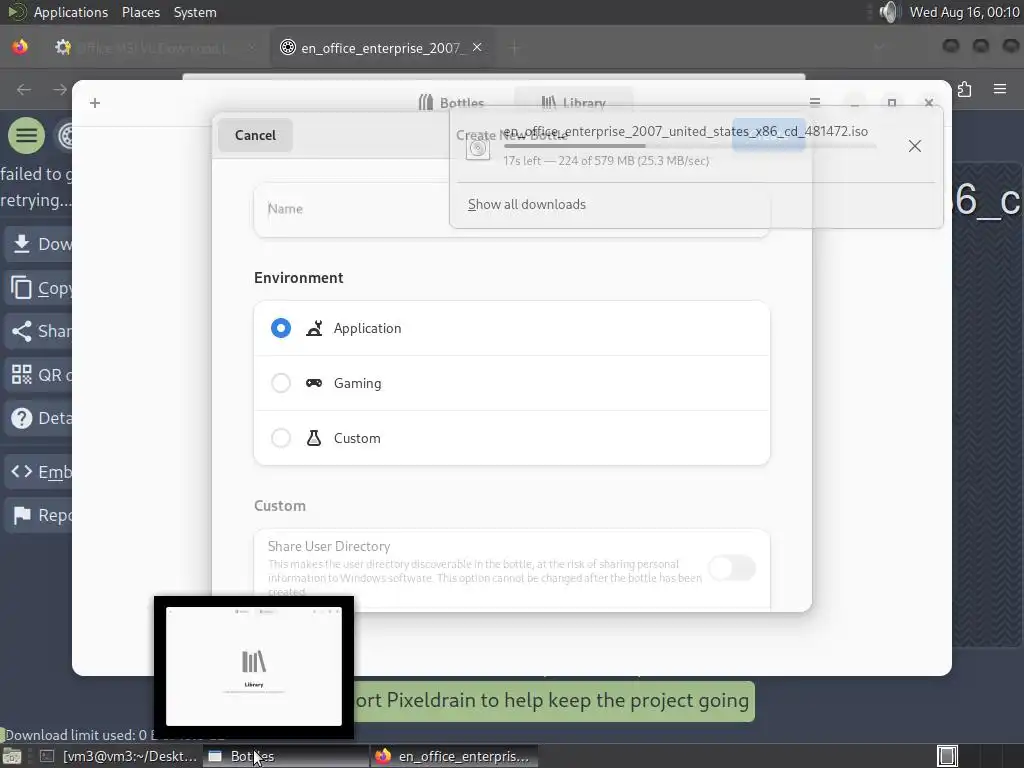Open the Firefox extensions puzzle icon
The height and width of the screenshot is (768, 1024).
(x=965, y=89)
